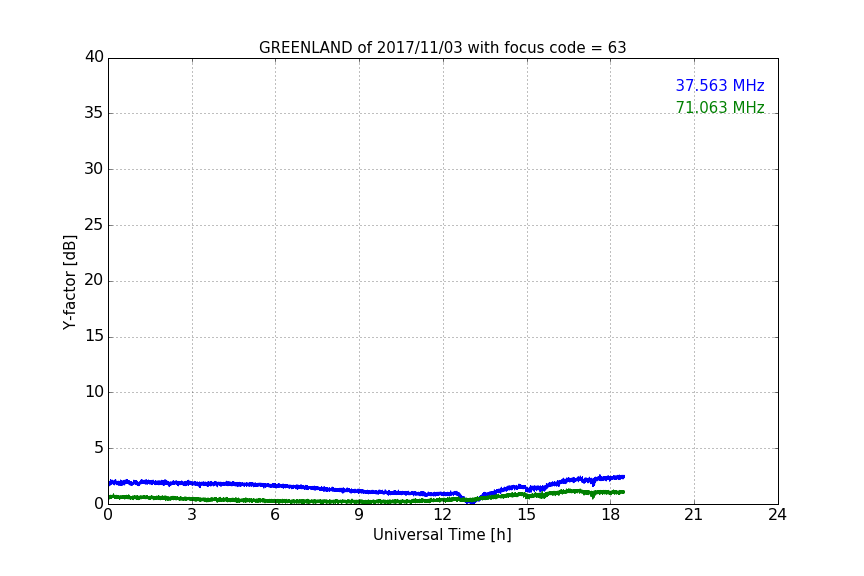
Task: Click the y-axis tick label 25
Action: click(94, 224)
